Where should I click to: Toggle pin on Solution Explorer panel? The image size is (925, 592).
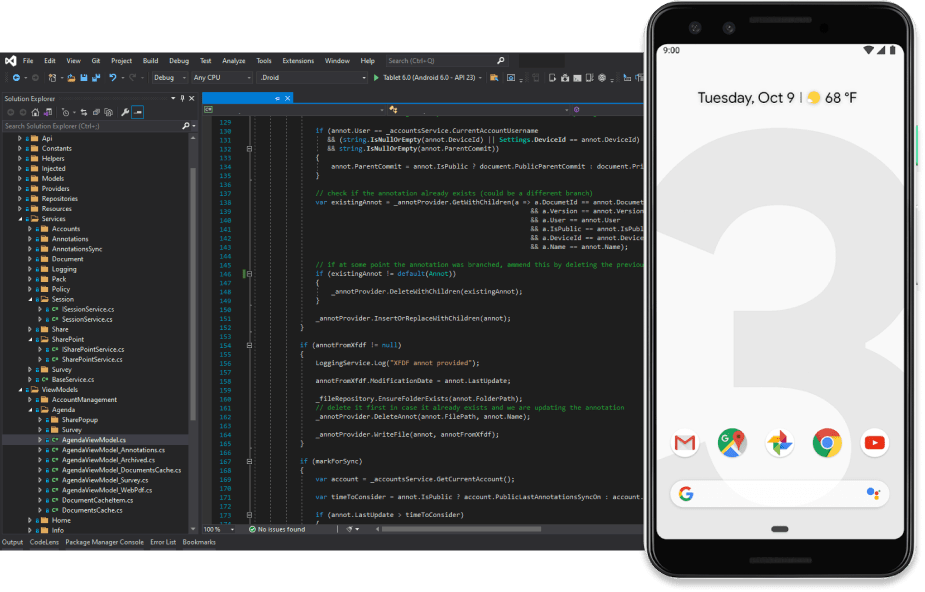(x=182, y=98)
